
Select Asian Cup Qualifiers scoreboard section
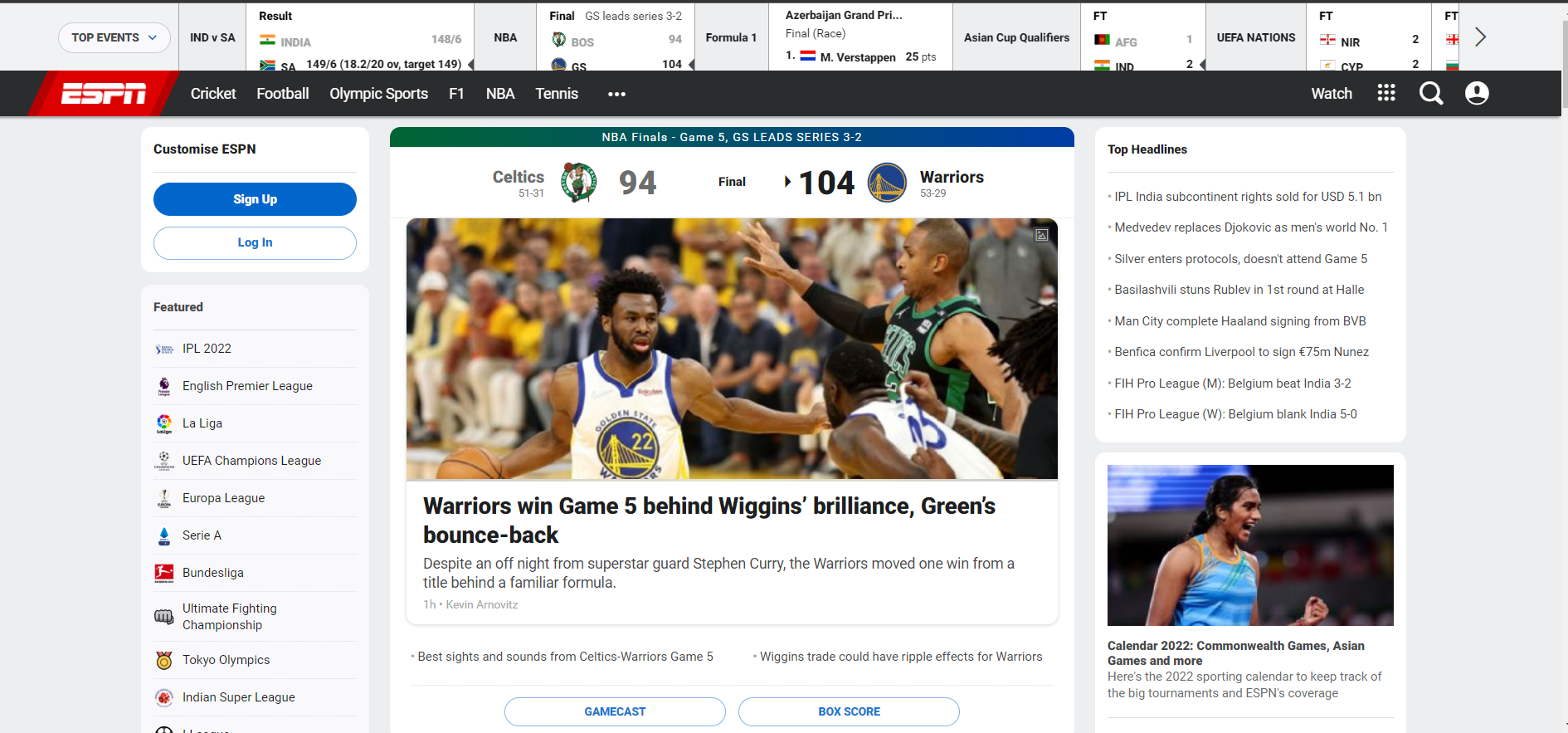click(x=1016, y=37)
